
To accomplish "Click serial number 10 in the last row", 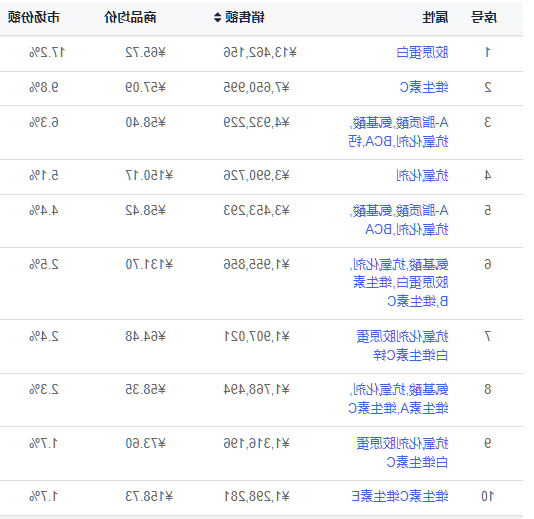I will click(x=488, y=496).
